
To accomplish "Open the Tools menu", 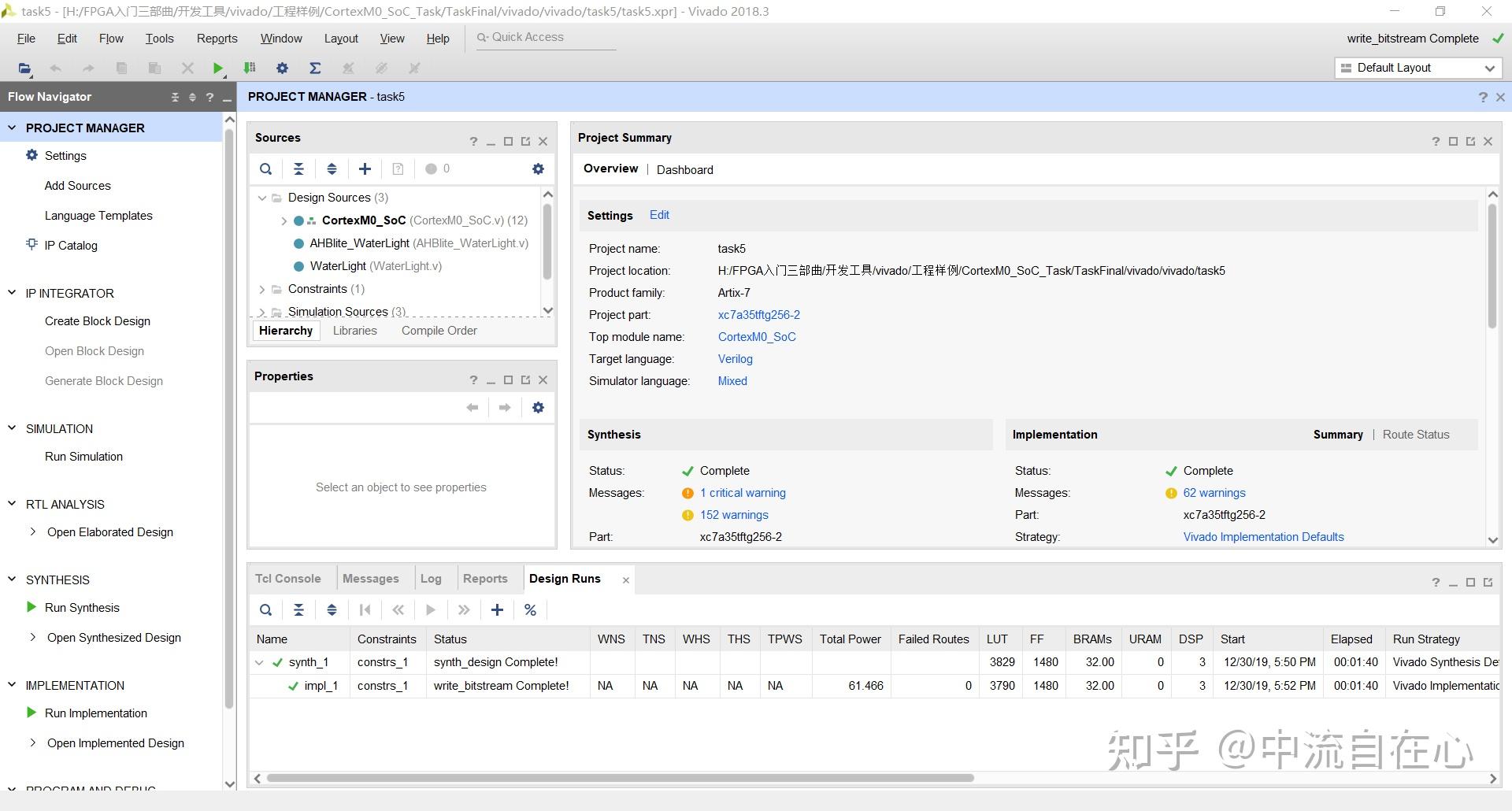I will (159, 38).
